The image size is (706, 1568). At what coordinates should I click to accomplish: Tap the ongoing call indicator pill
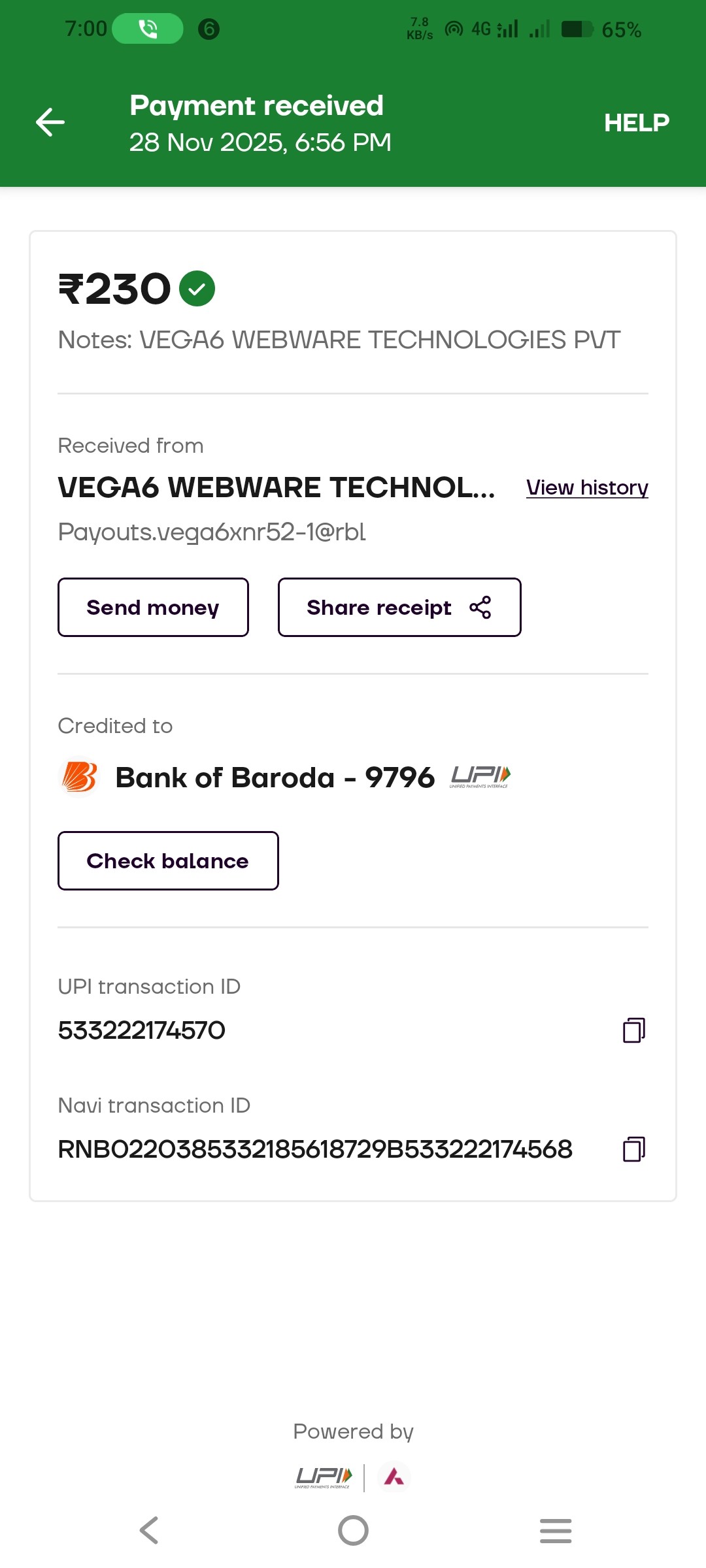148,29
